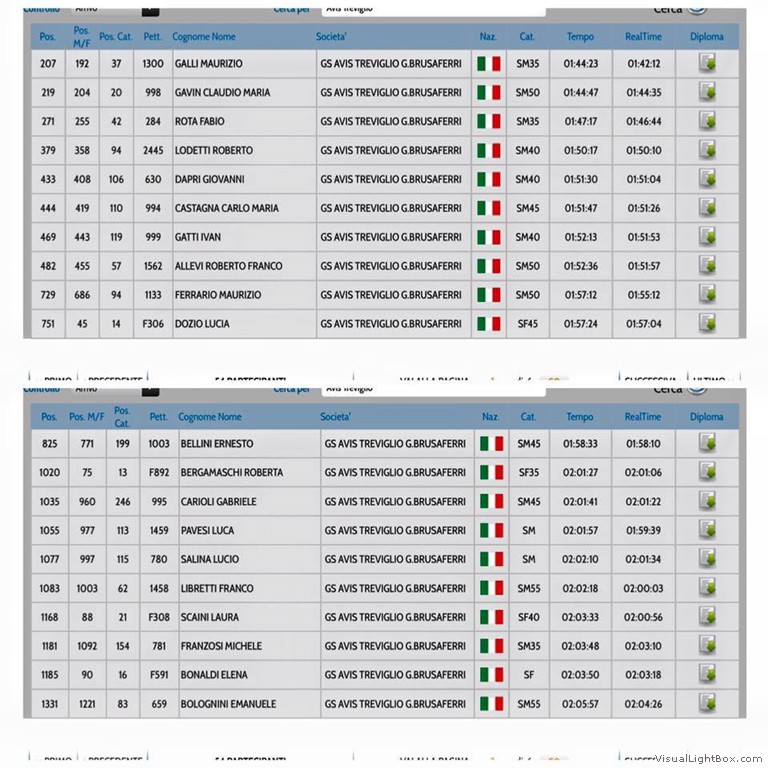Click Italian flag in Bellini Ernesto row
Image resolution: width=768 pixels, height=768 pixels.
(491, 444)
